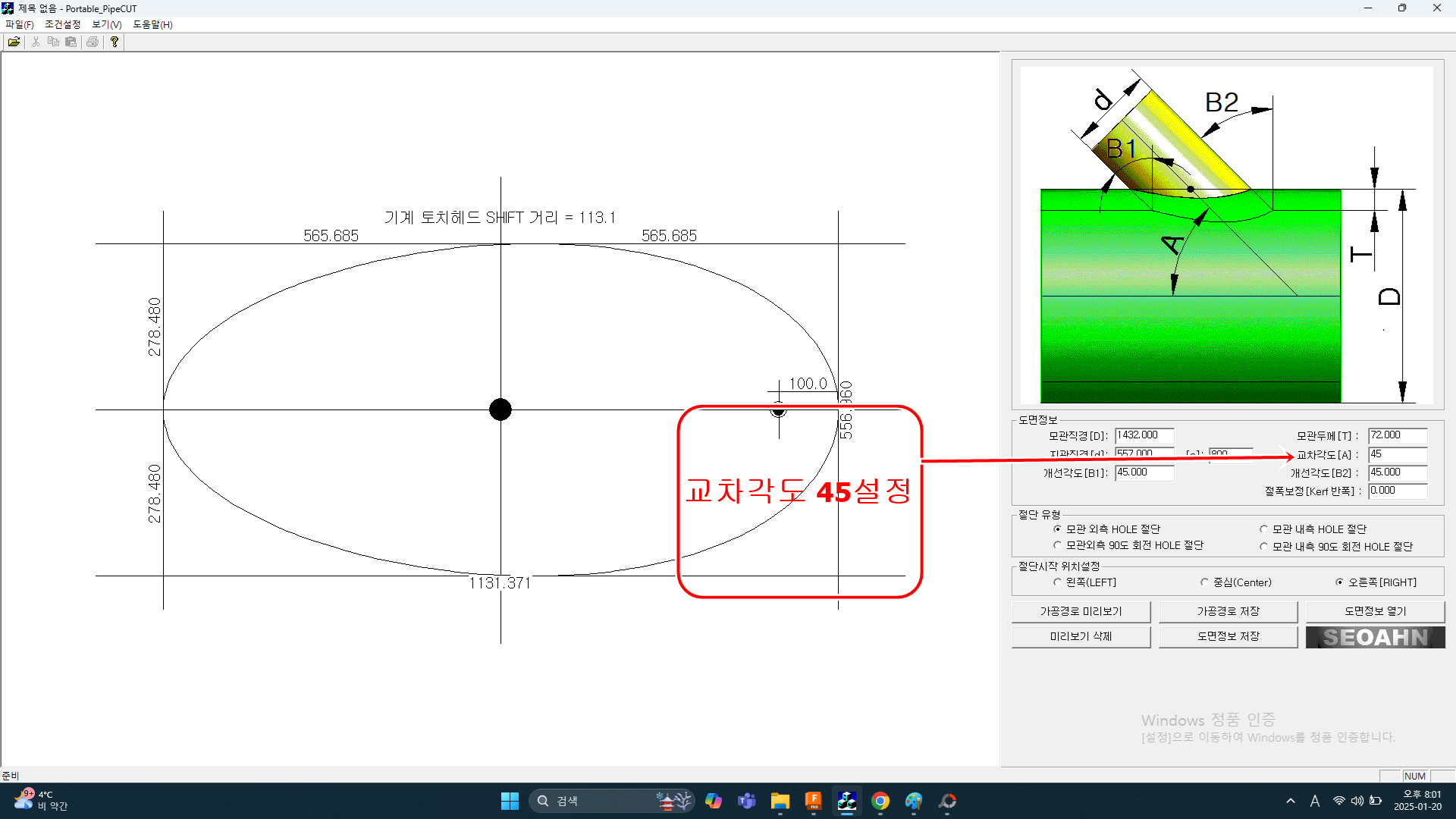The image size is (1456, 819).
Task: Click the Cut scissors toolbar icon
Action: 36,42
